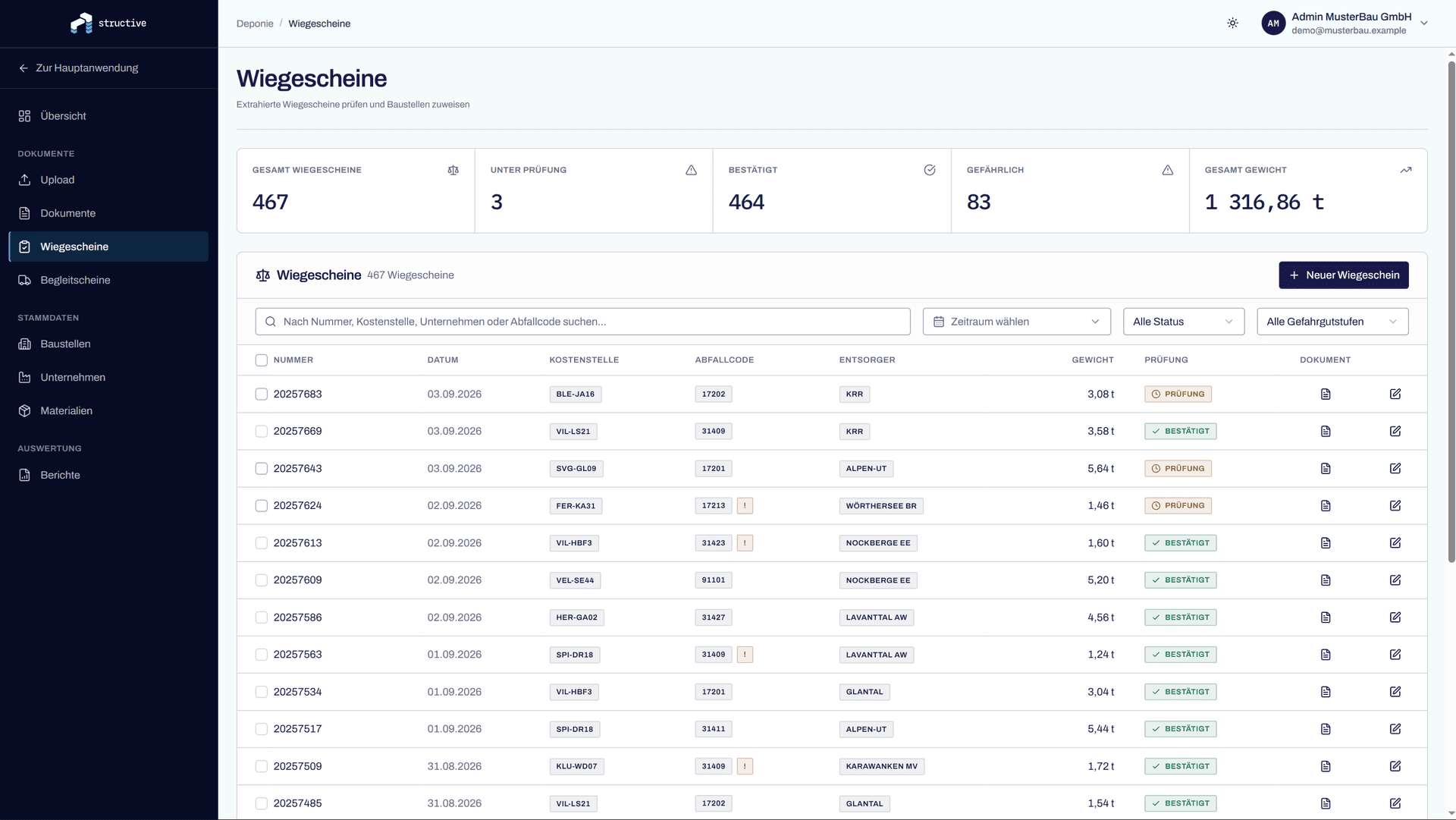Click warning badge in row 20257563

(745, 655)
